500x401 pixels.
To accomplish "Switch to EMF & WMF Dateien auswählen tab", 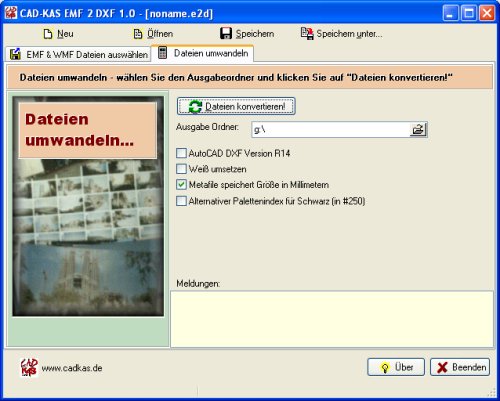I will point(78,54).
